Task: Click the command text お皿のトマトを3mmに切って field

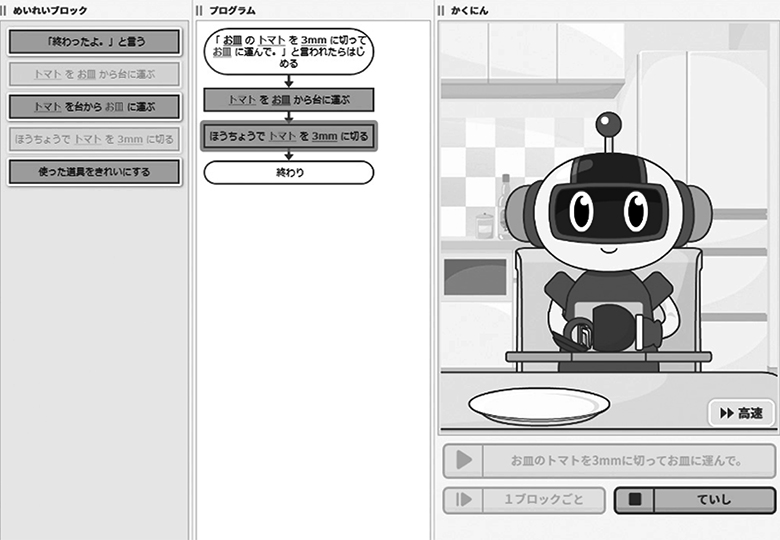Action: [625, 461]
